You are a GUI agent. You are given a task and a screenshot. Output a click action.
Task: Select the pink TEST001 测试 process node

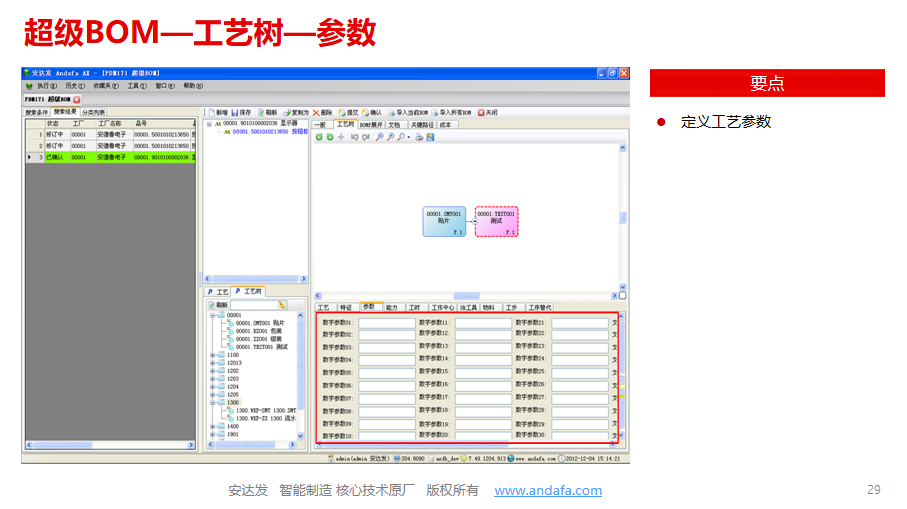click(496, 221)
